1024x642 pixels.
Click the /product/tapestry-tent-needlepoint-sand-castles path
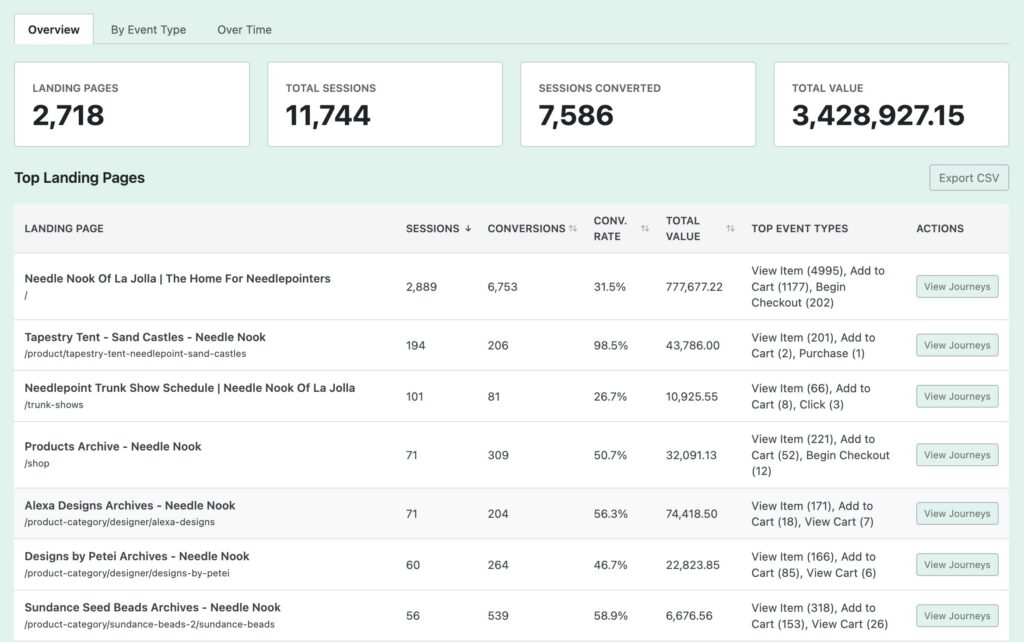[135, 354]
